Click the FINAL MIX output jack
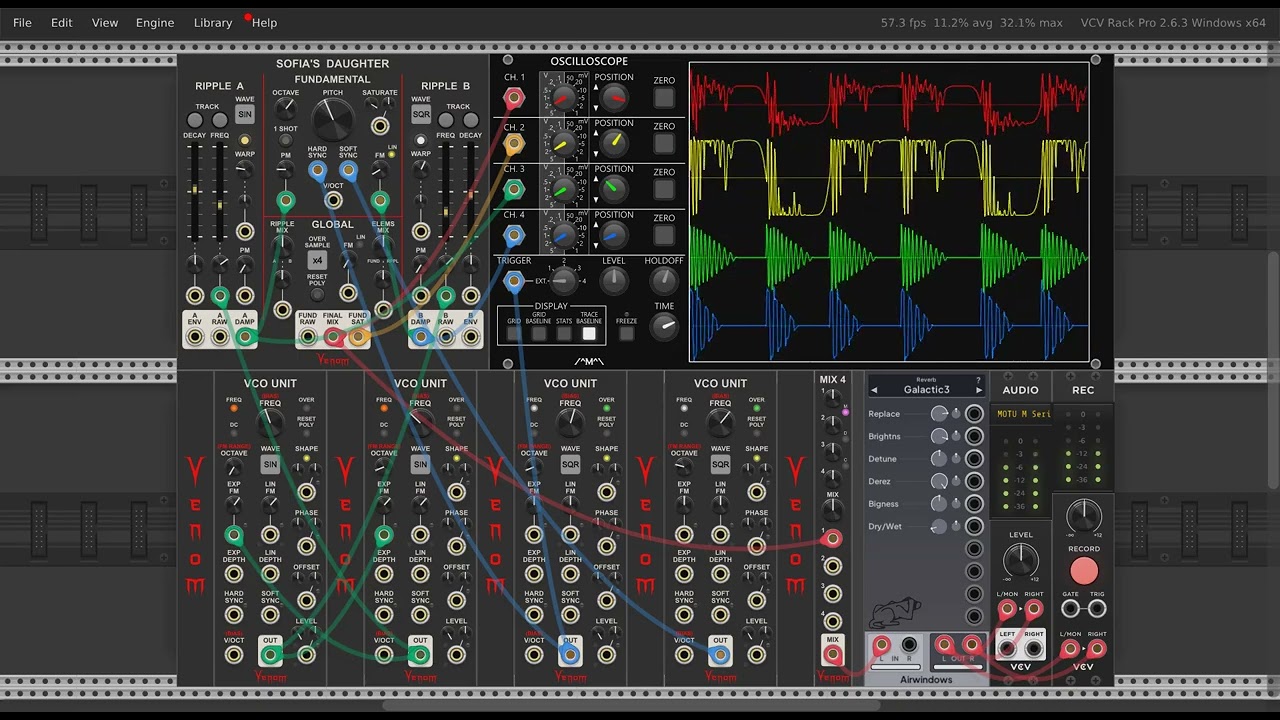The width and height of the screenshot is (1280, 720). (x=333, y=336)
